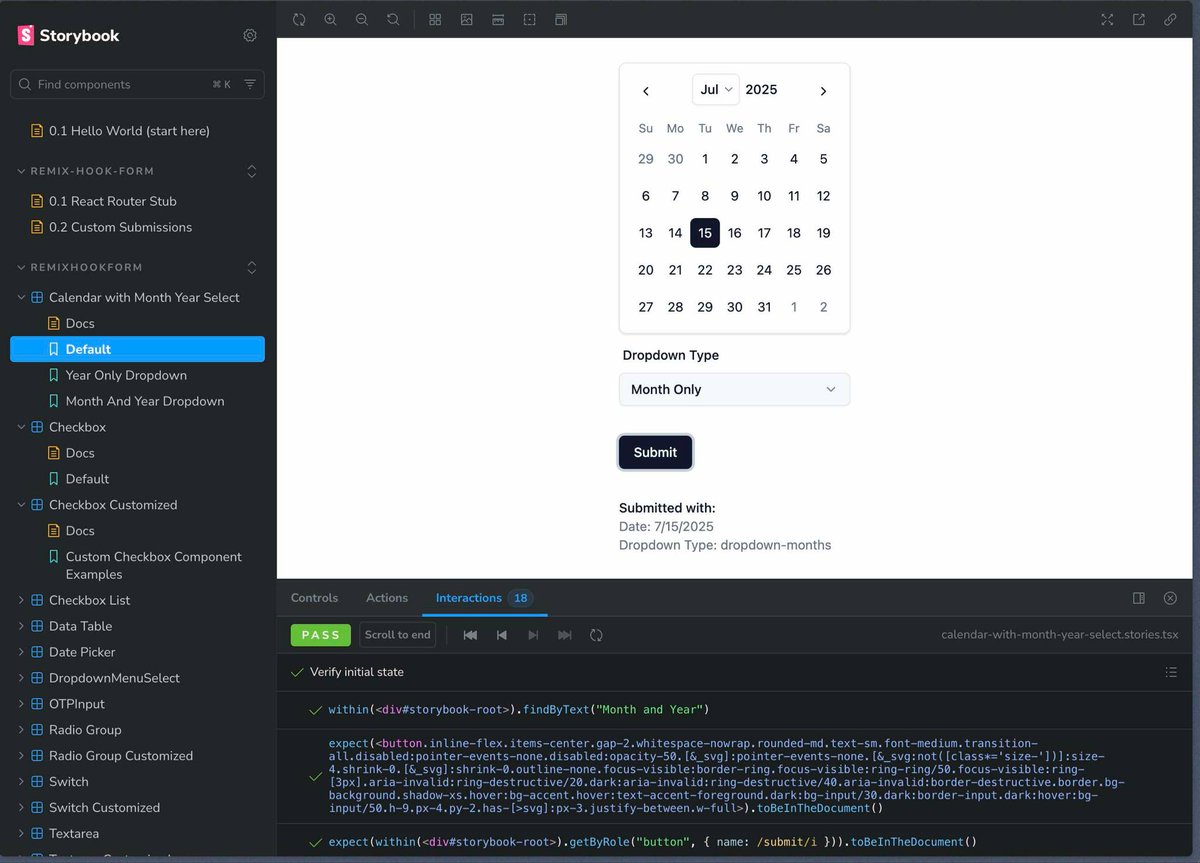Go to the next calendar month
Screen dimensions: 1200x863
click(823, 91)
